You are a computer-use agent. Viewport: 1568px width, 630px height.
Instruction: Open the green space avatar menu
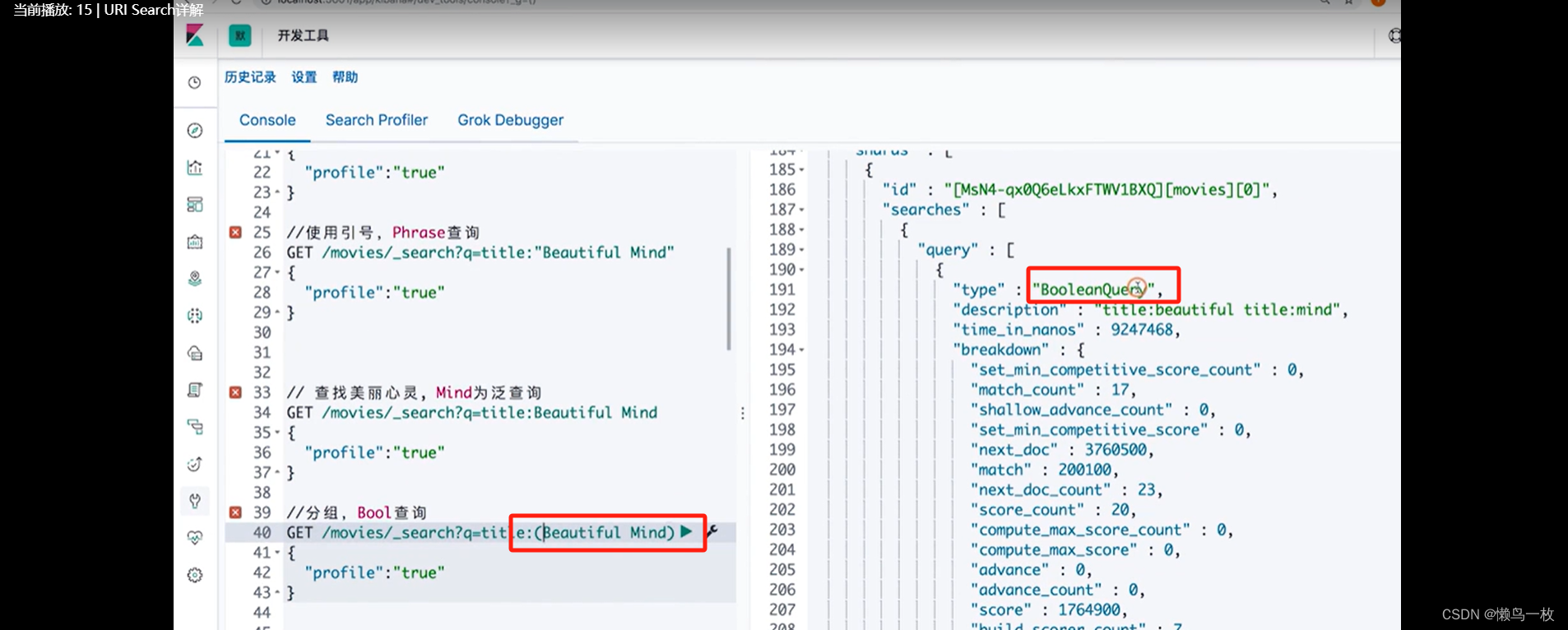[240, 35]
